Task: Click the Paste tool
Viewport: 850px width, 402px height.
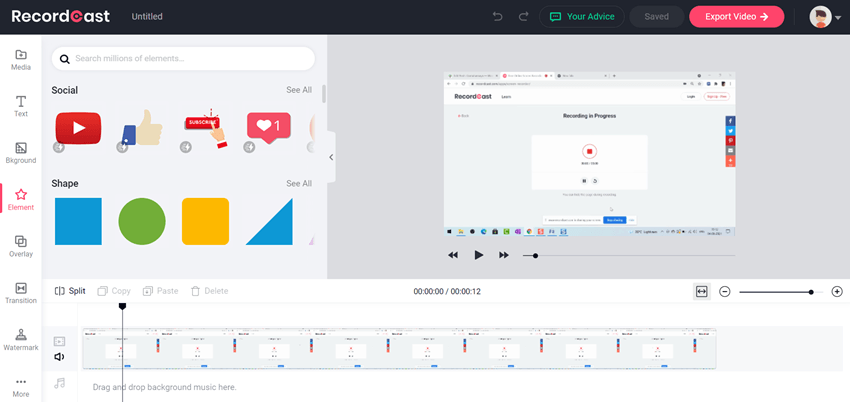Action: pyautogui.click(x=160, y=291)
